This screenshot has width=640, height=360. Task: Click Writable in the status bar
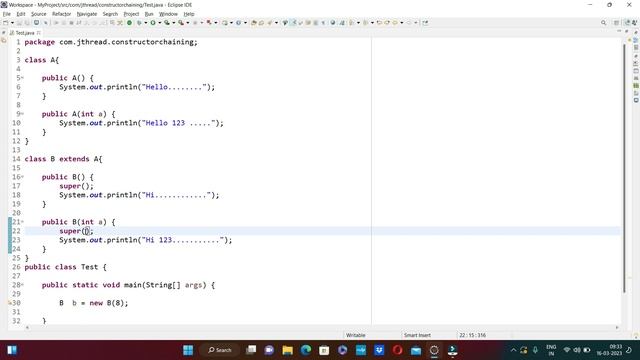tap(356, 335)
